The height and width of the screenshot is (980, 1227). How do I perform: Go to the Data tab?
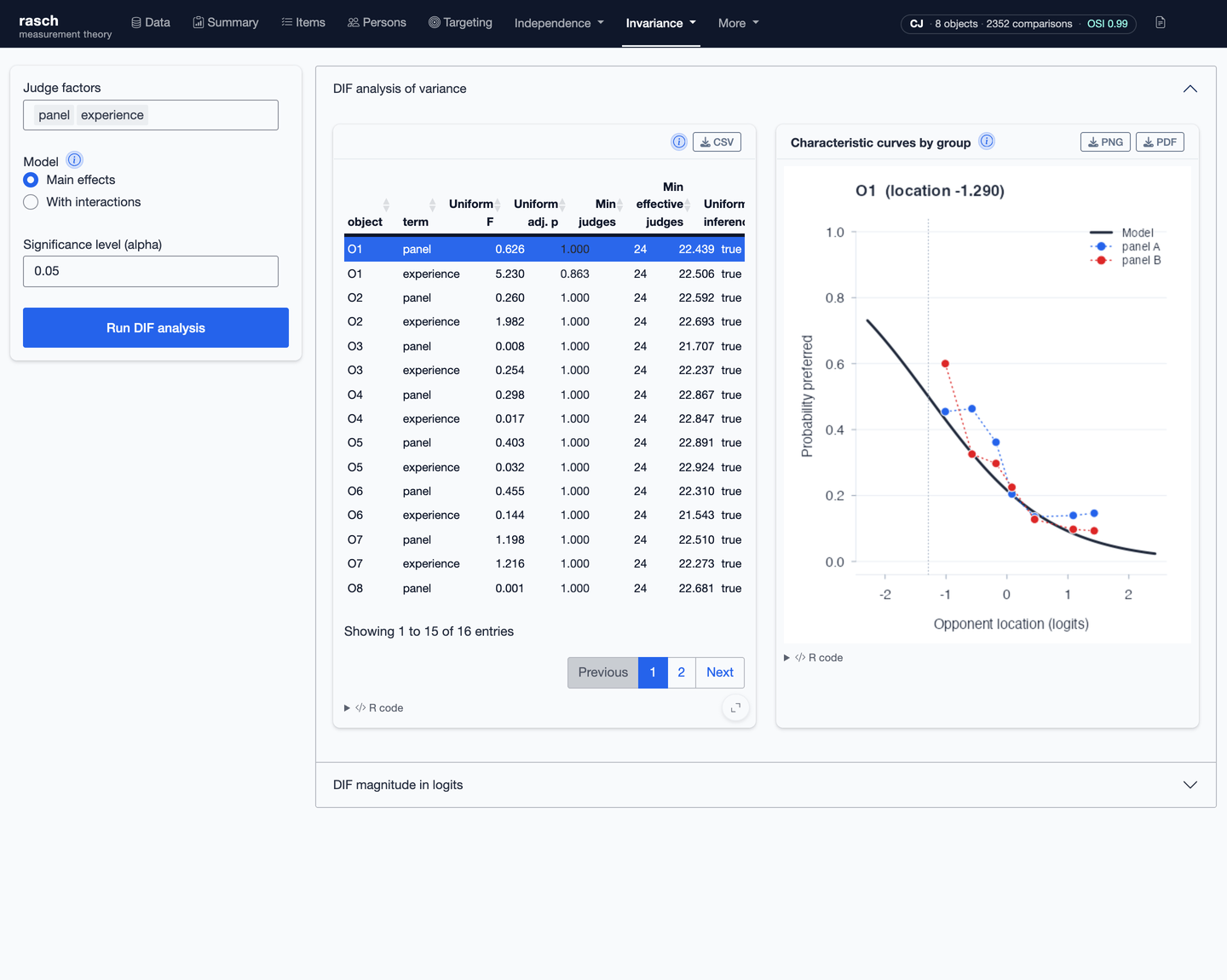pos(151,23)
